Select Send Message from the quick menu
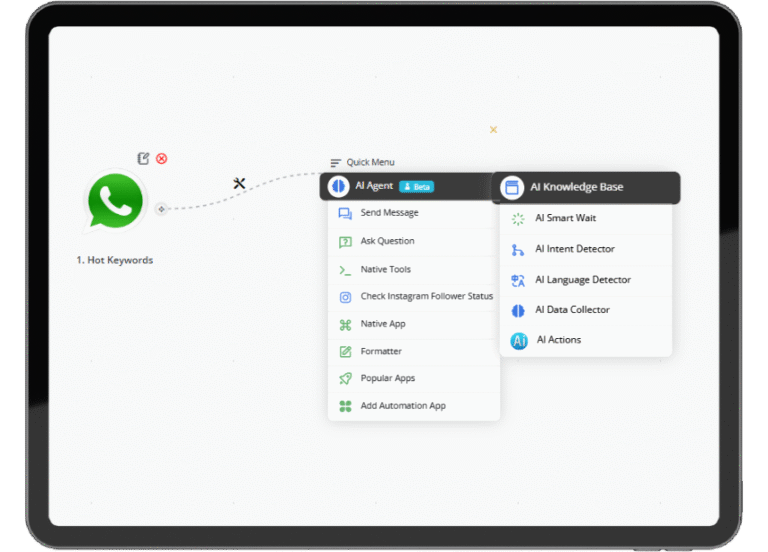This screenshot has width=768, height=552. (389, 213)
